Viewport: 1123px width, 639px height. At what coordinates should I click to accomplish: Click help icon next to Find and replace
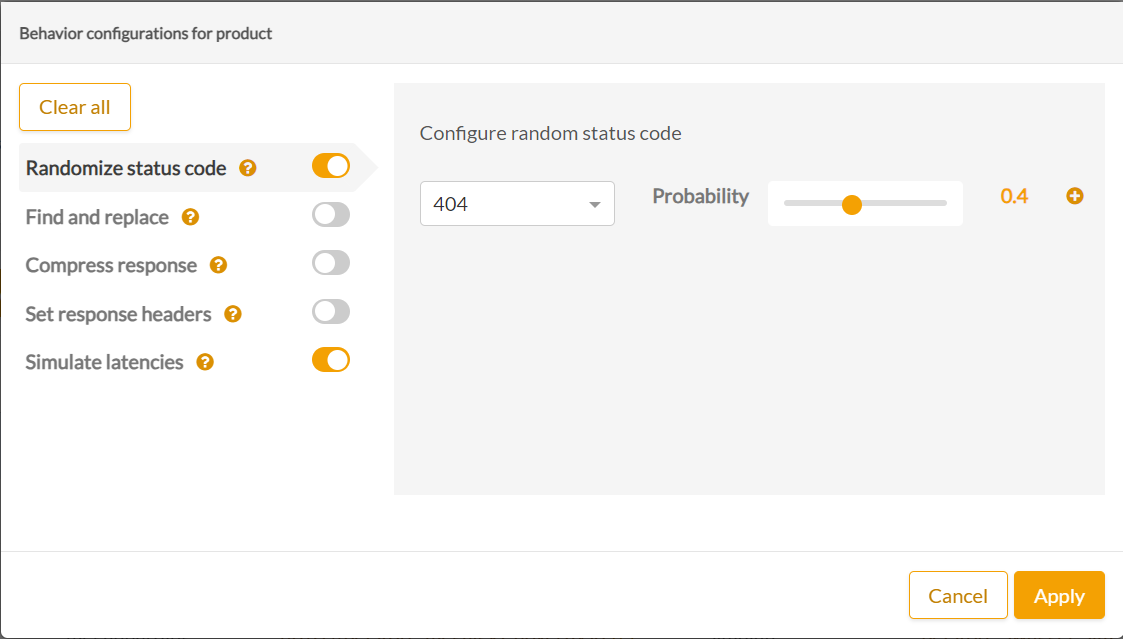click(x=190, y=217)
